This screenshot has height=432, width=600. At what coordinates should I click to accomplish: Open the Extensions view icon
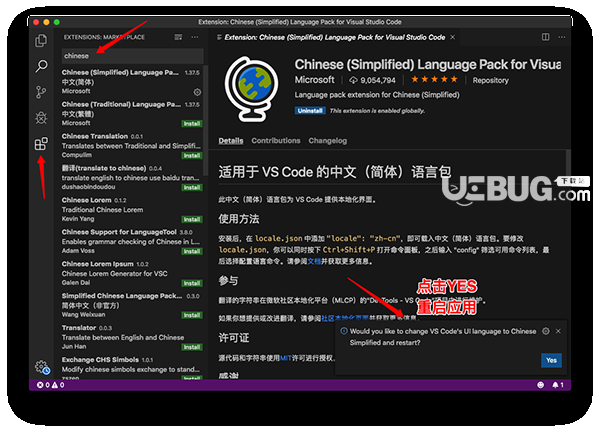pyautogui.click(x=41, y=144)
